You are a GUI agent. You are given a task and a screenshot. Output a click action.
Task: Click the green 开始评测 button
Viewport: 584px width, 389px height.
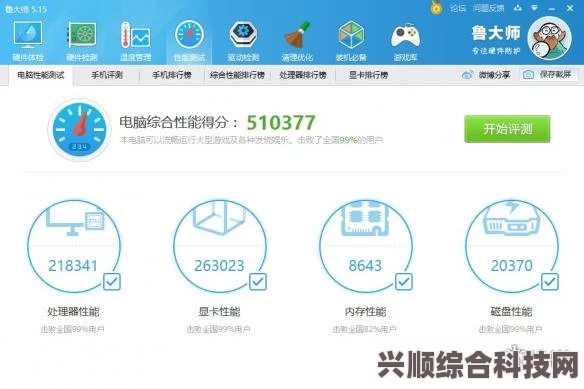pyautogui.click(x=507, y=129)
